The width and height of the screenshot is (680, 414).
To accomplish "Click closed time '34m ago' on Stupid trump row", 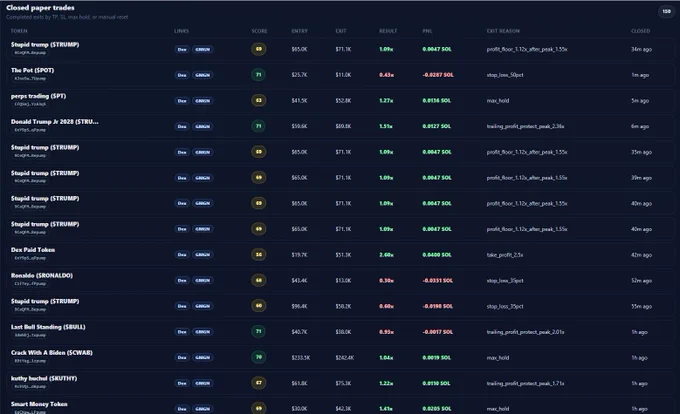I will (641, 49).
